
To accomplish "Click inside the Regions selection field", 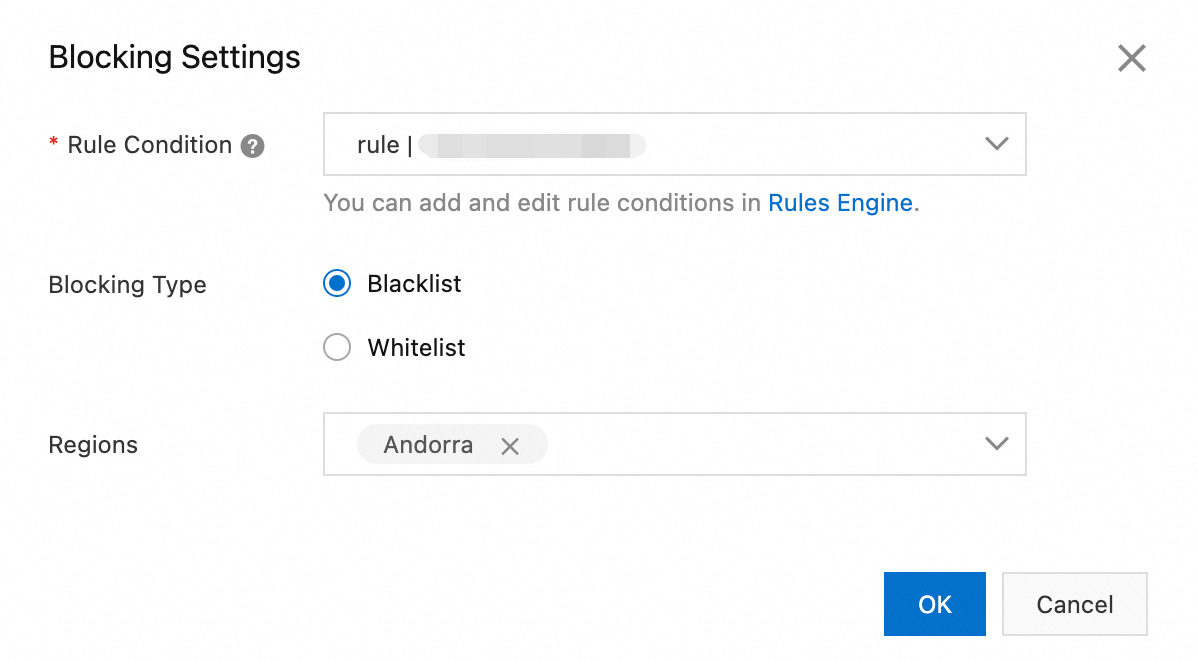I will (x=760, y=444).
